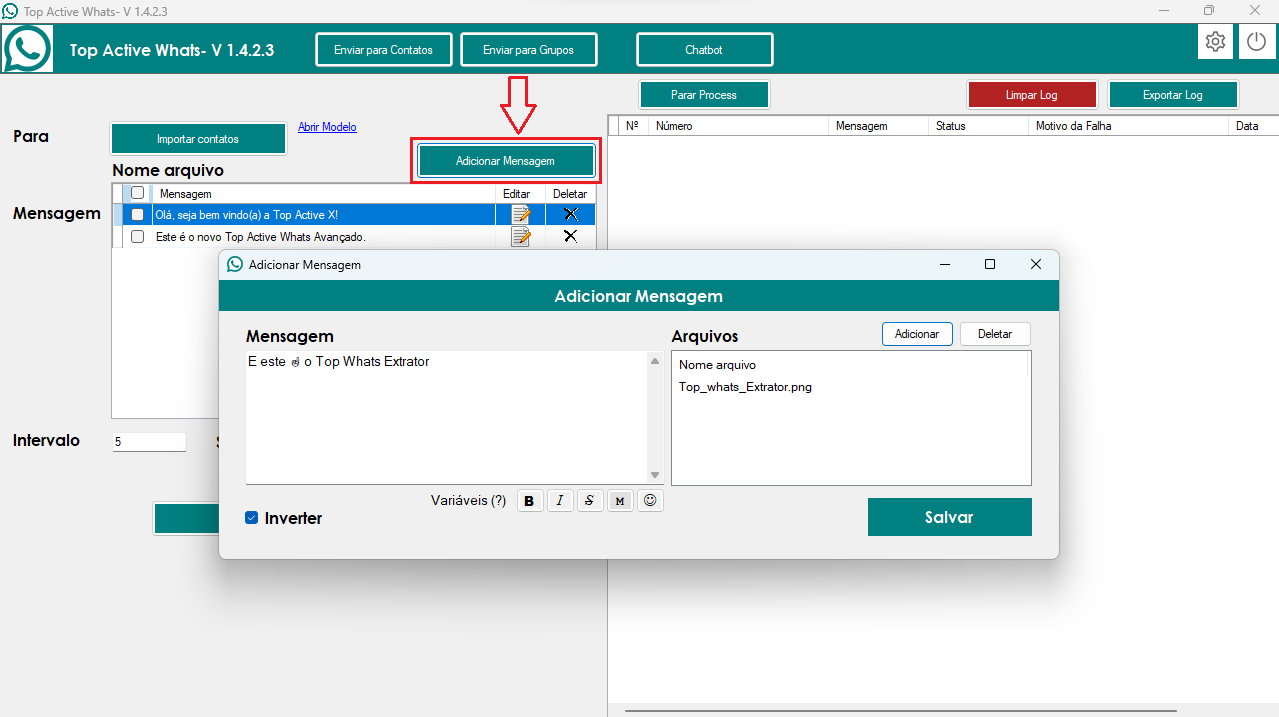Minimize the Adicionar Mensagem dialog
The width and height of the screenshot is (1279, 717).
click(944, 264)
